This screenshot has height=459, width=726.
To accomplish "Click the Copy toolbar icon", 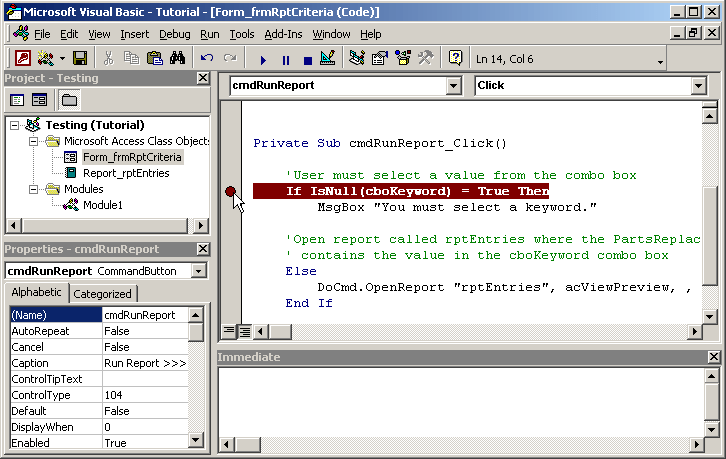I will click(131, 58).
